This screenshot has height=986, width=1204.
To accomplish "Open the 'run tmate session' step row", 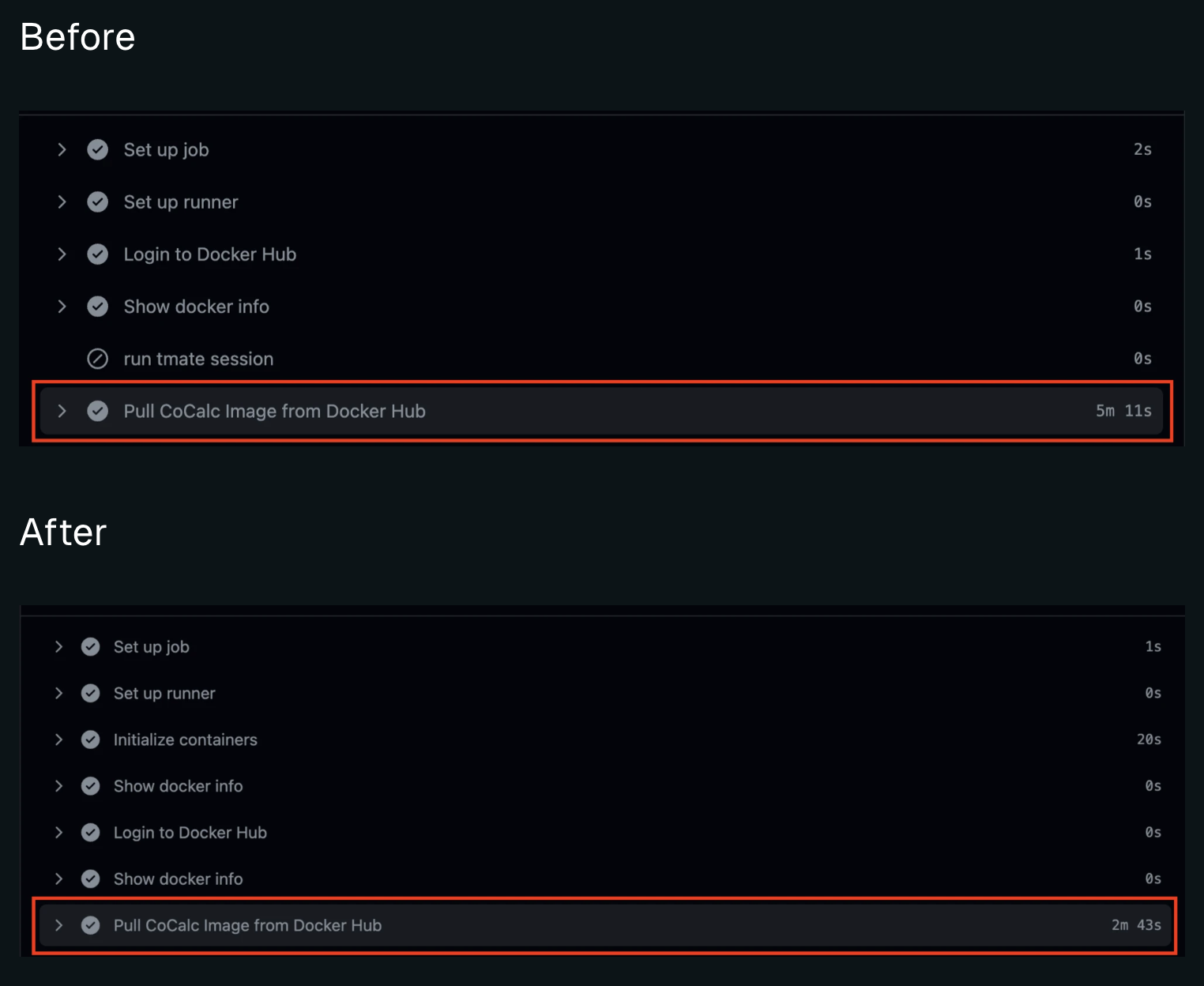I will point(601,359).
